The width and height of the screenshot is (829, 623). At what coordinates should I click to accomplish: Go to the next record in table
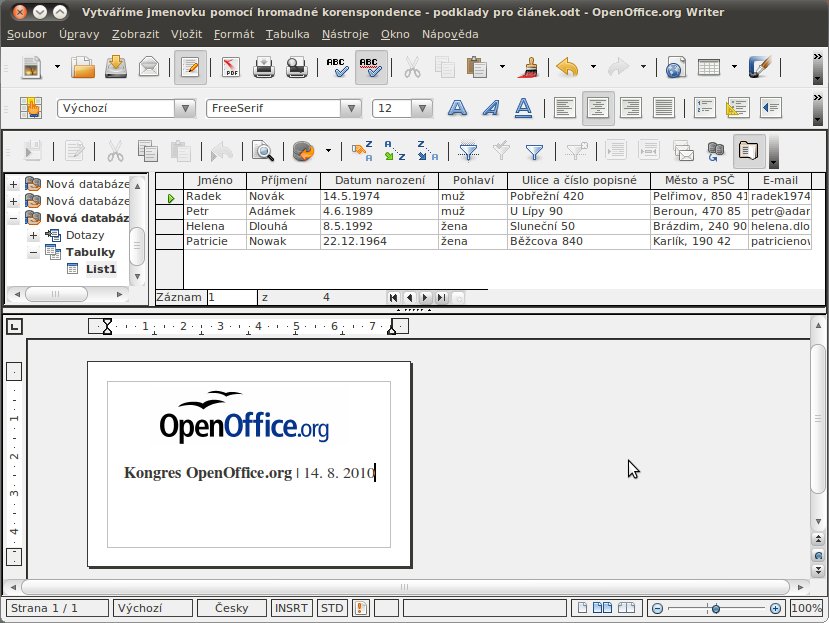coord(425,298)
